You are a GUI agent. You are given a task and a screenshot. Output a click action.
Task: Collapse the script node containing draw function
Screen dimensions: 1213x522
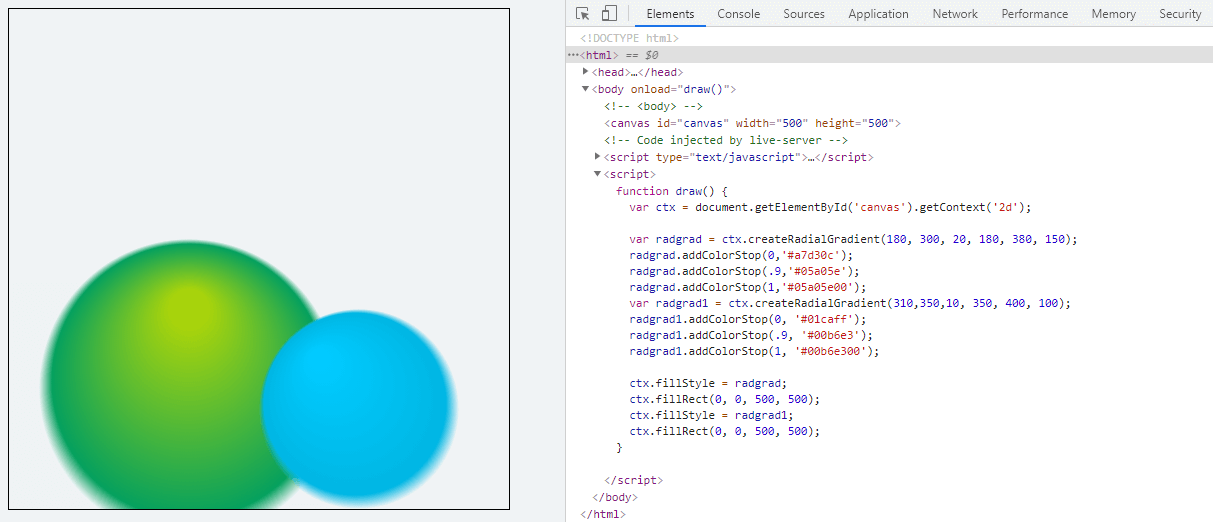[598, 173]
